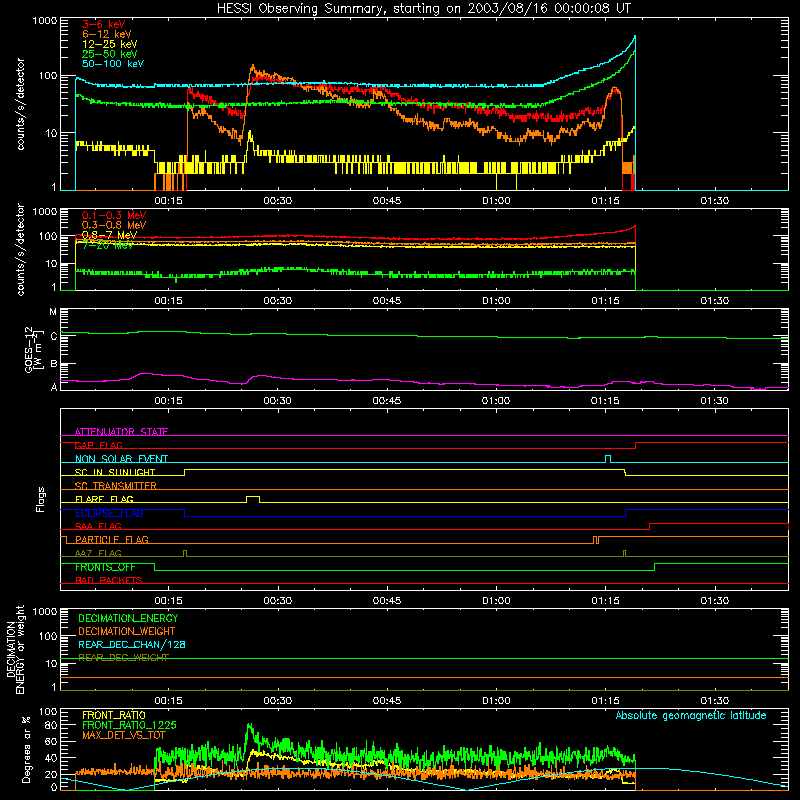Select the 50-100 keV legend label

[x=113, y=64]
